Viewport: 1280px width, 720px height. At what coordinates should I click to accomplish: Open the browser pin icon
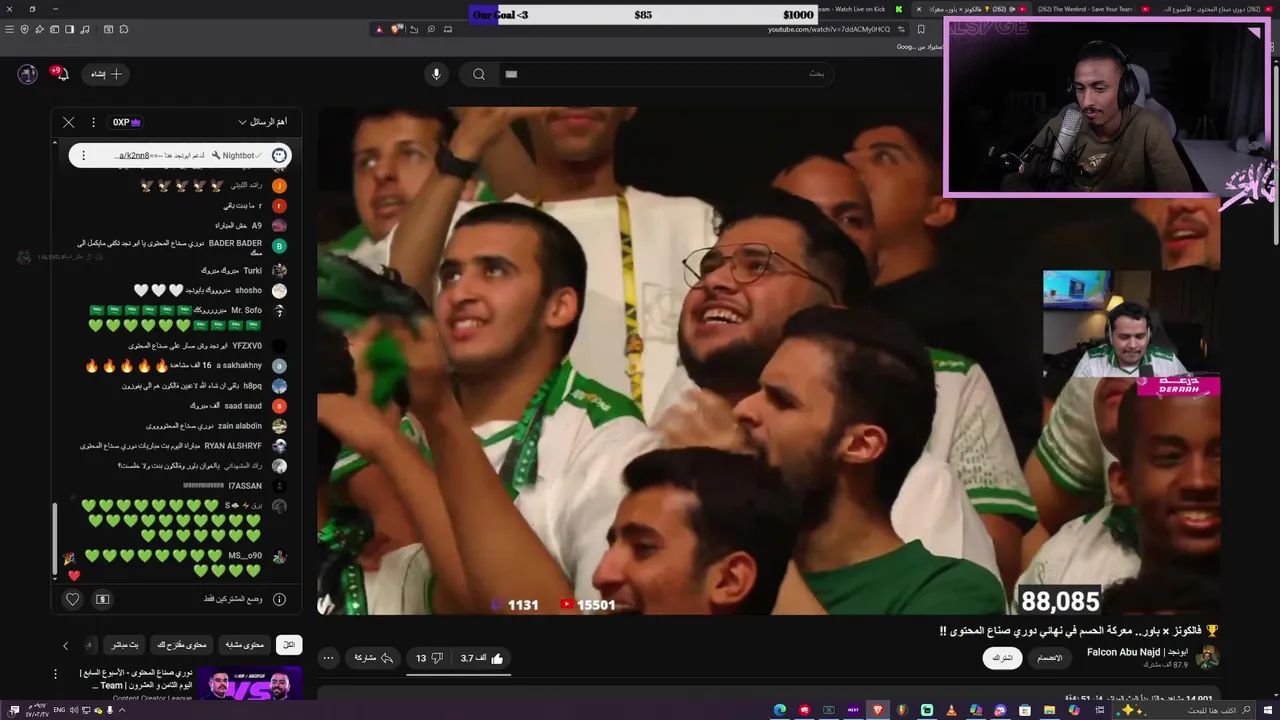pyautogui.click(x=39, y=29)
